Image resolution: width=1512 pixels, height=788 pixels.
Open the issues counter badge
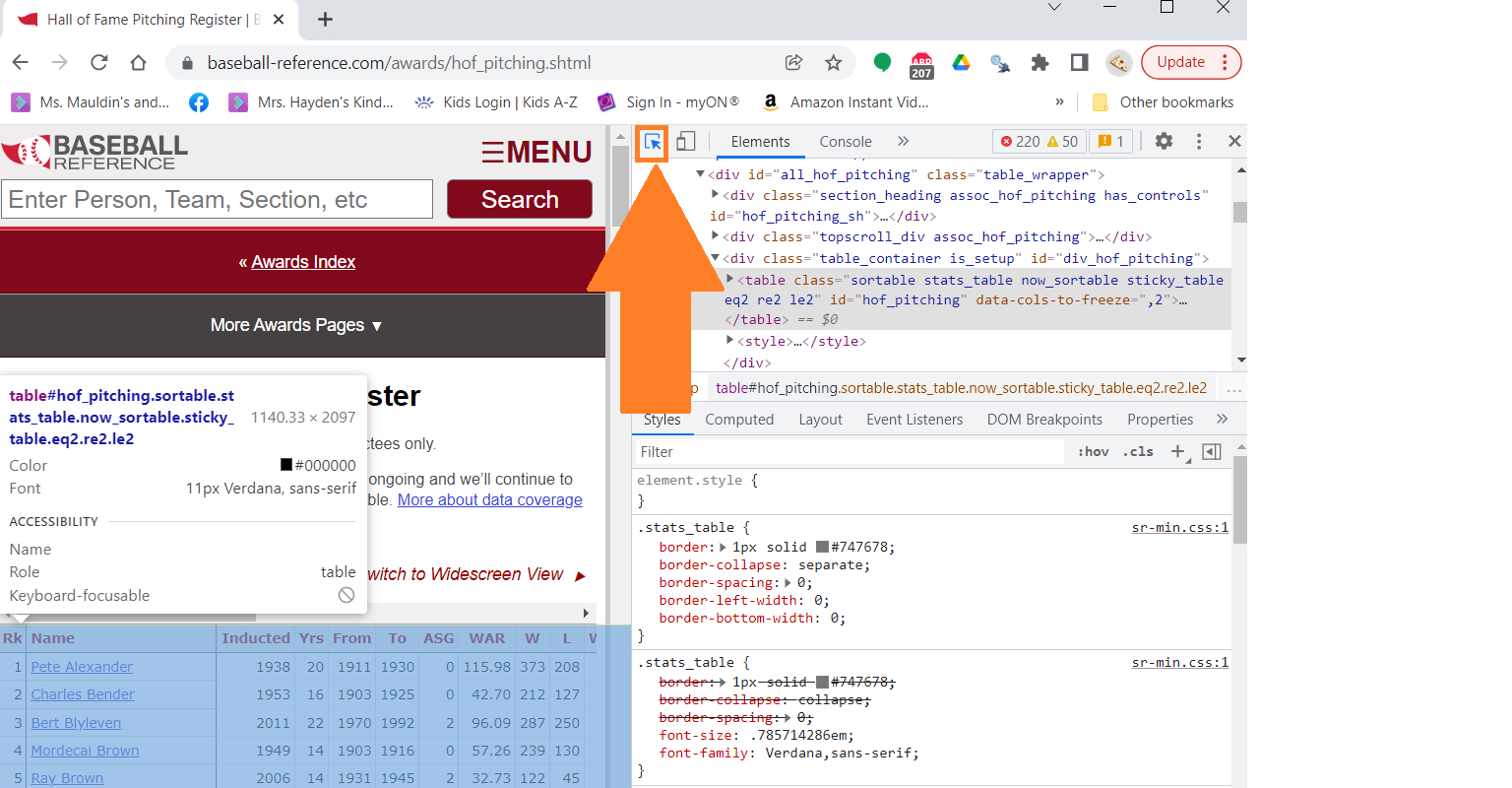click(1111, 141)
